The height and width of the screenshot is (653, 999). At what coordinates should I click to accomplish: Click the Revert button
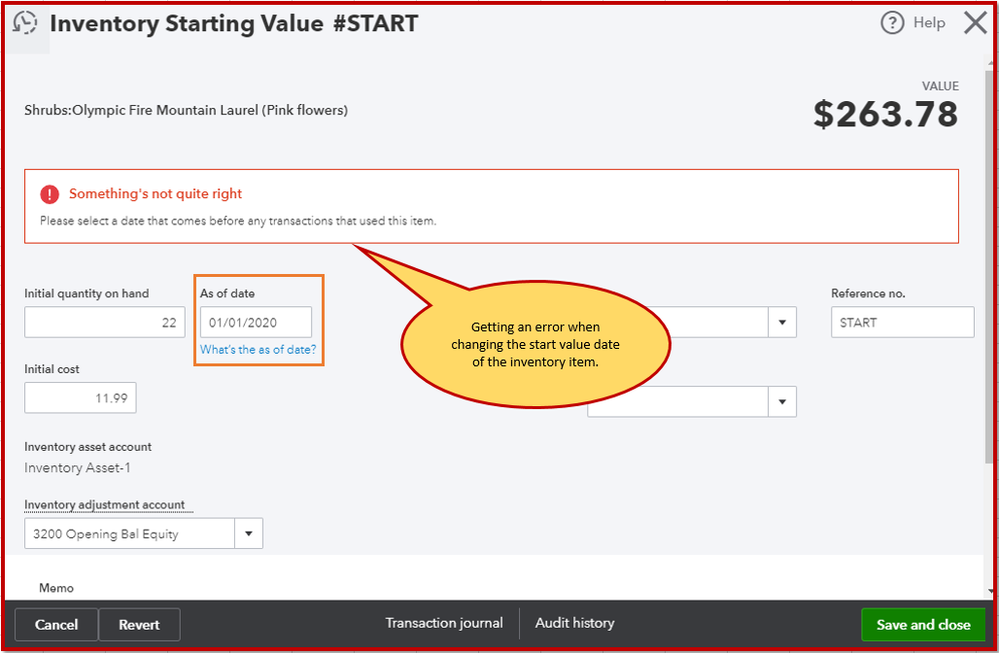[139, 623]
